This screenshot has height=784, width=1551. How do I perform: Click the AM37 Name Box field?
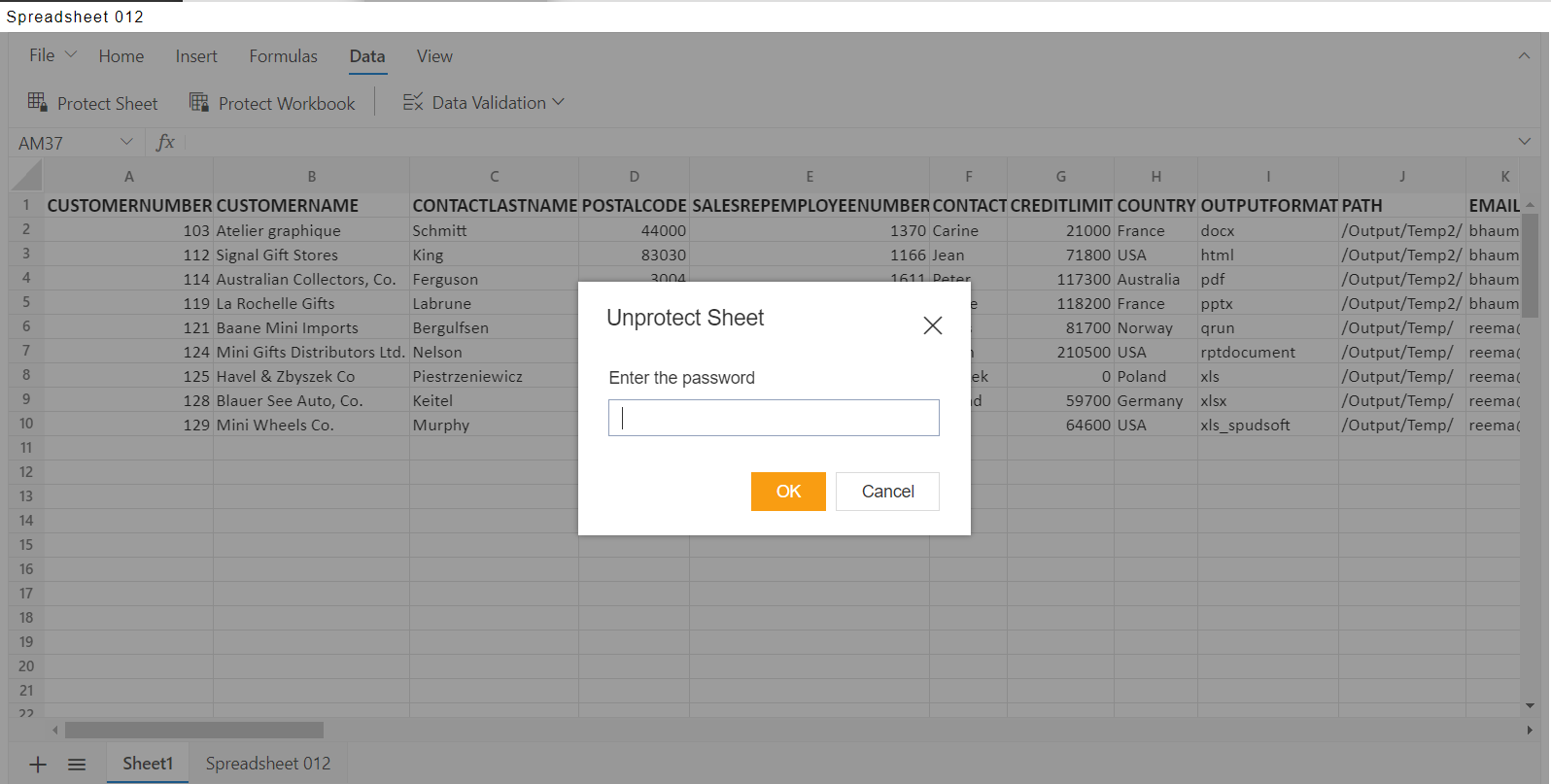[x=63, y=143]
